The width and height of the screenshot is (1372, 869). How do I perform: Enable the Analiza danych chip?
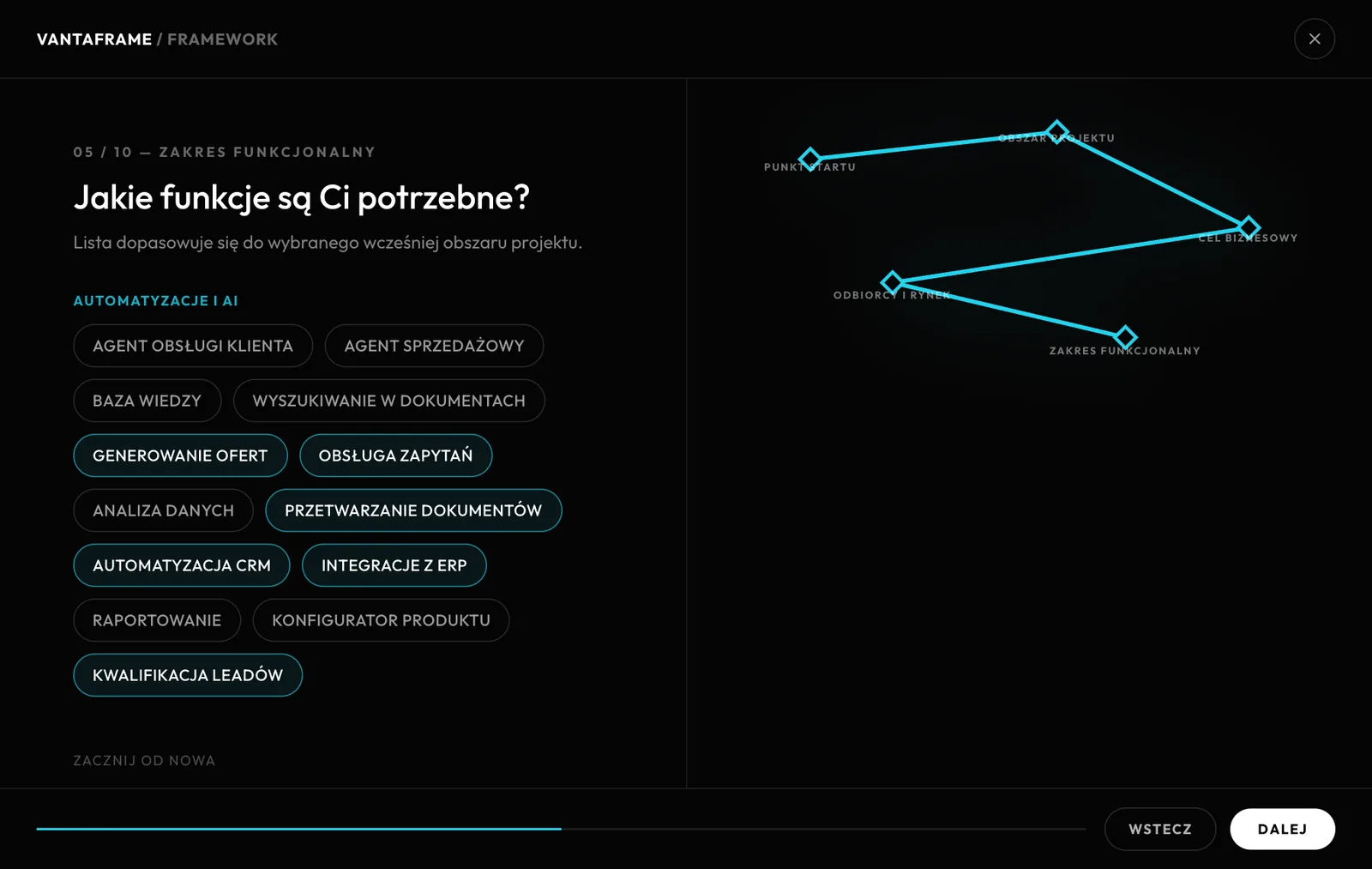point(163,510)
